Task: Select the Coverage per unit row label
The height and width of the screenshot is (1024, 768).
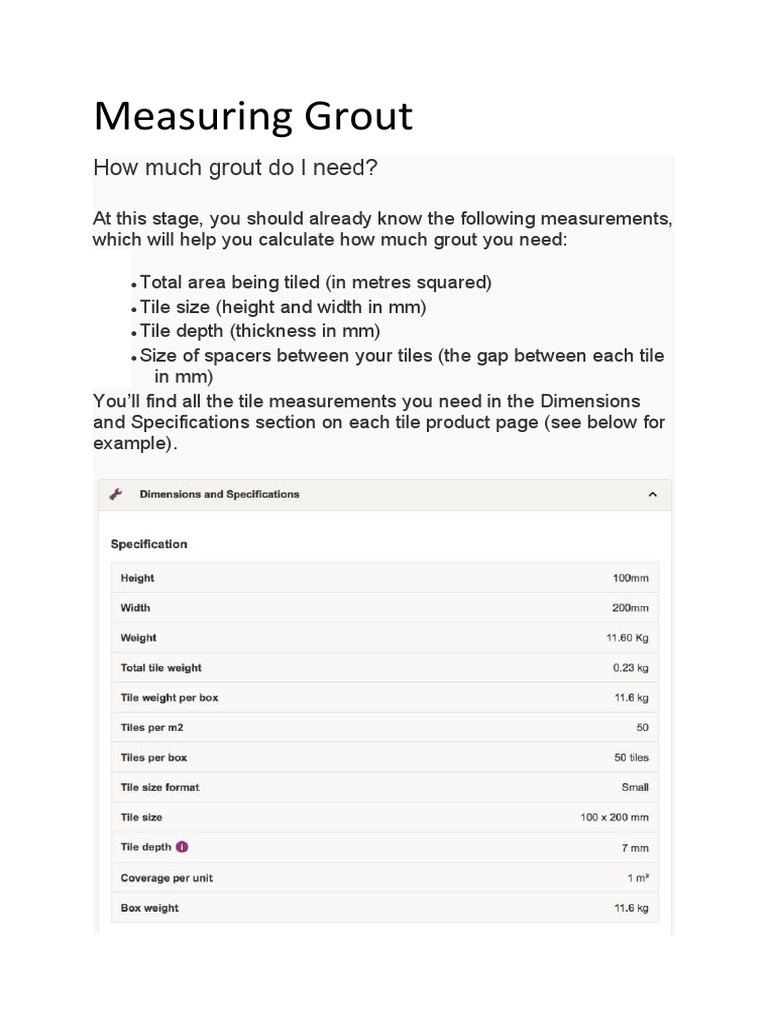Action: pos(167,878)
